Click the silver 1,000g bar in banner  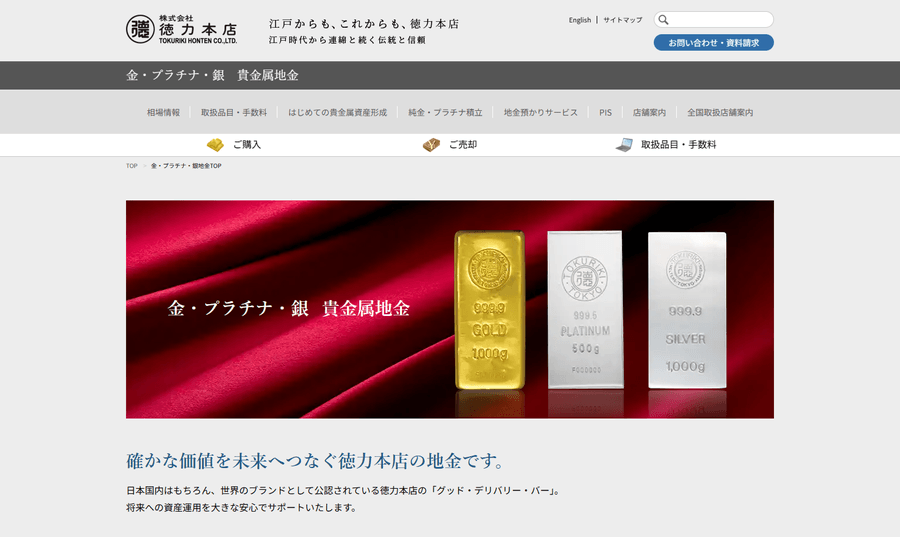[x=687, y=310]
